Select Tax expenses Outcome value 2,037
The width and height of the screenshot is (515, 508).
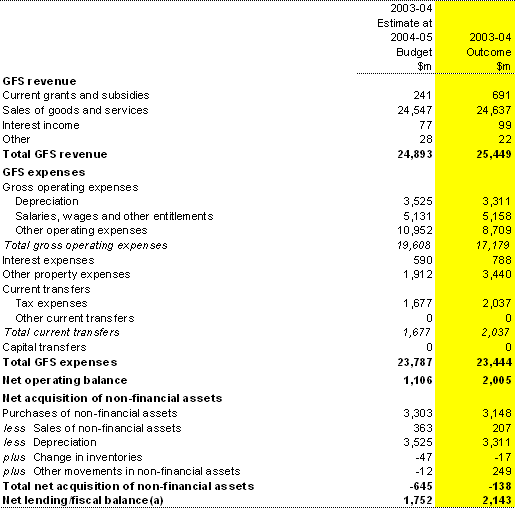(497, 303)
